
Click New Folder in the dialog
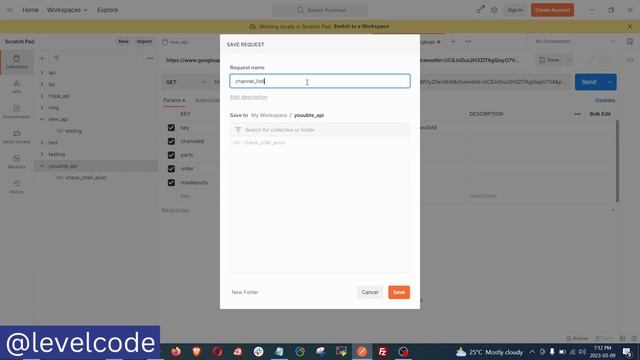point(245,292)
